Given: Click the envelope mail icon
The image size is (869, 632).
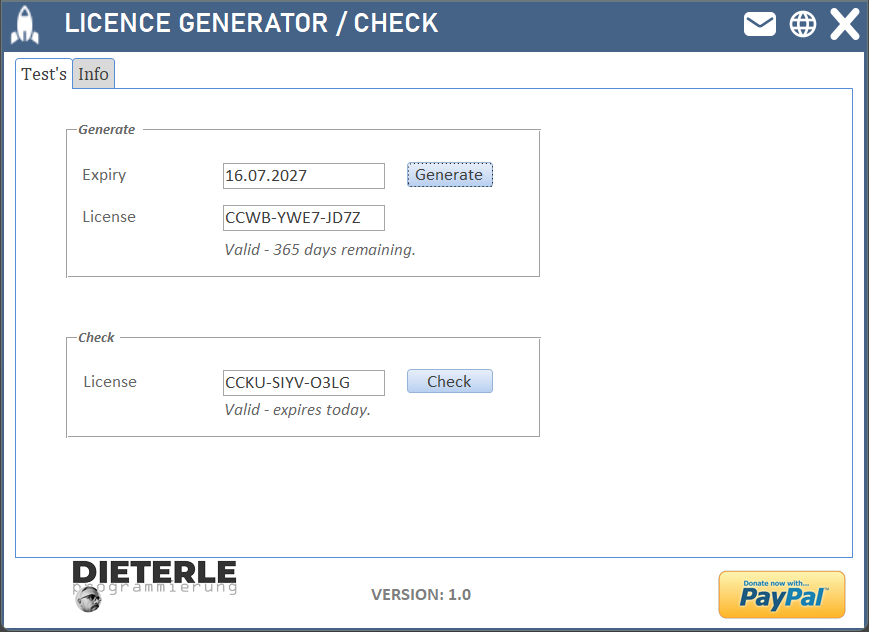Looking at the screenshot, I should click(x=759, y=24).
